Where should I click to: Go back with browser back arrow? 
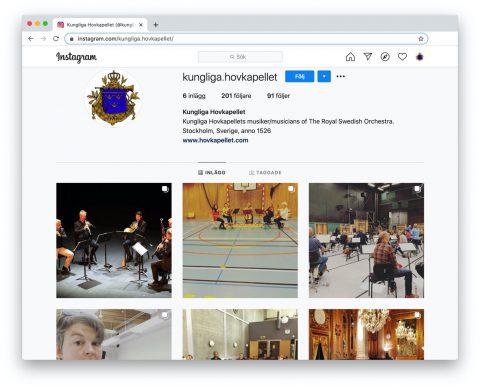click(x=31, y=39)
